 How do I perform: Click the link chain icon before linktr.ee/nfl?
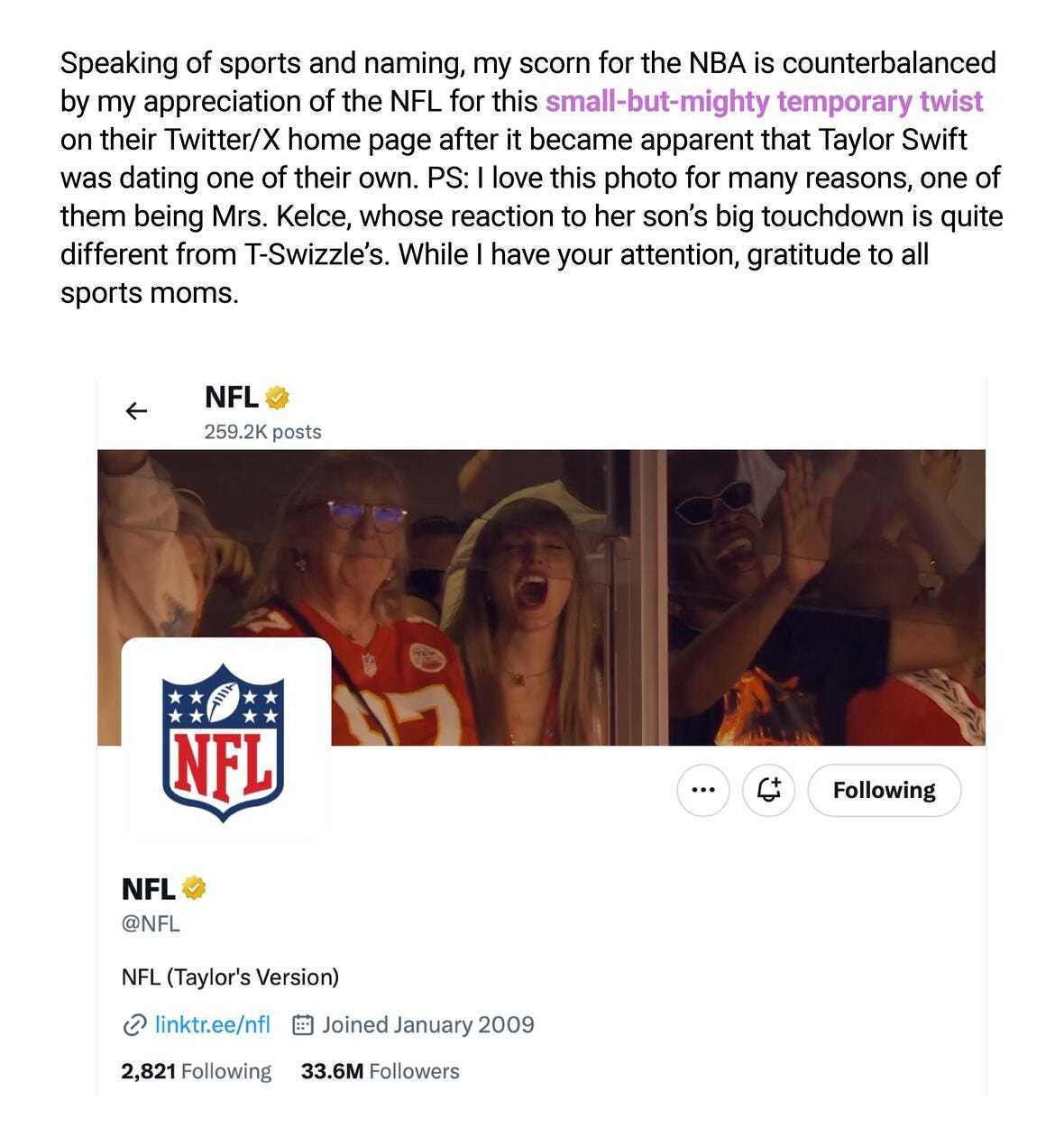click(x=133, y=1024)
